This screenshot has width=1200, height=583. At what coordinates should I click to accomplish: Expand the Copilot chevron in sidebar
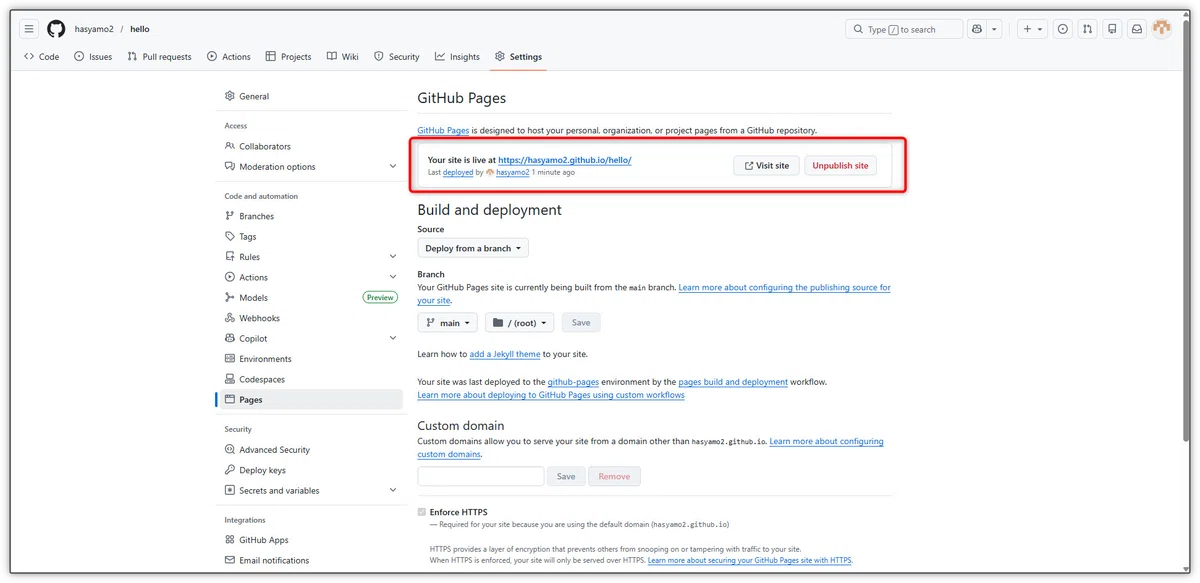pos(392,338)
